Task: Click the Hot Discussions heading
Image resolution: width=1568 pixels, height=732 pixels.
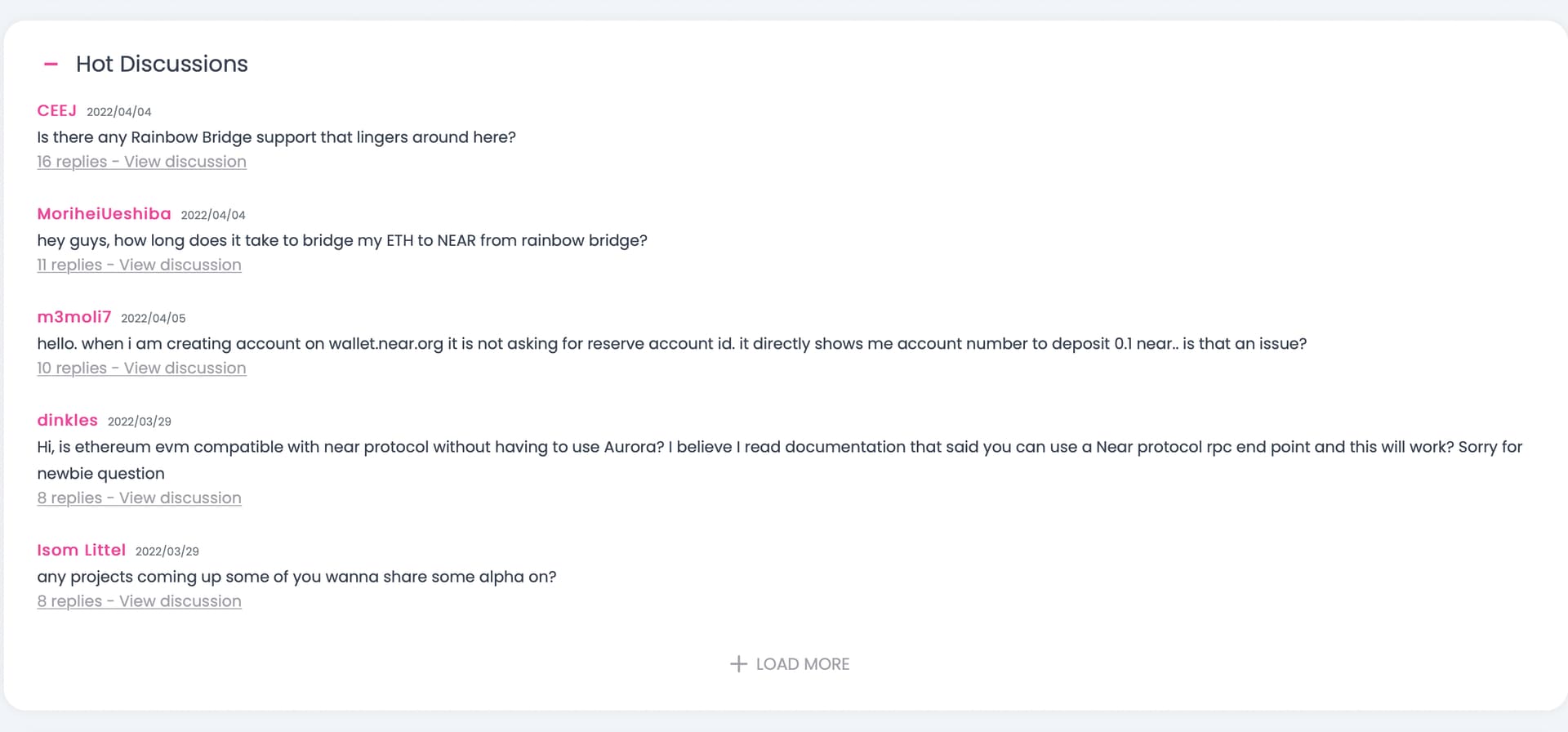Action: tap(162, 64)
